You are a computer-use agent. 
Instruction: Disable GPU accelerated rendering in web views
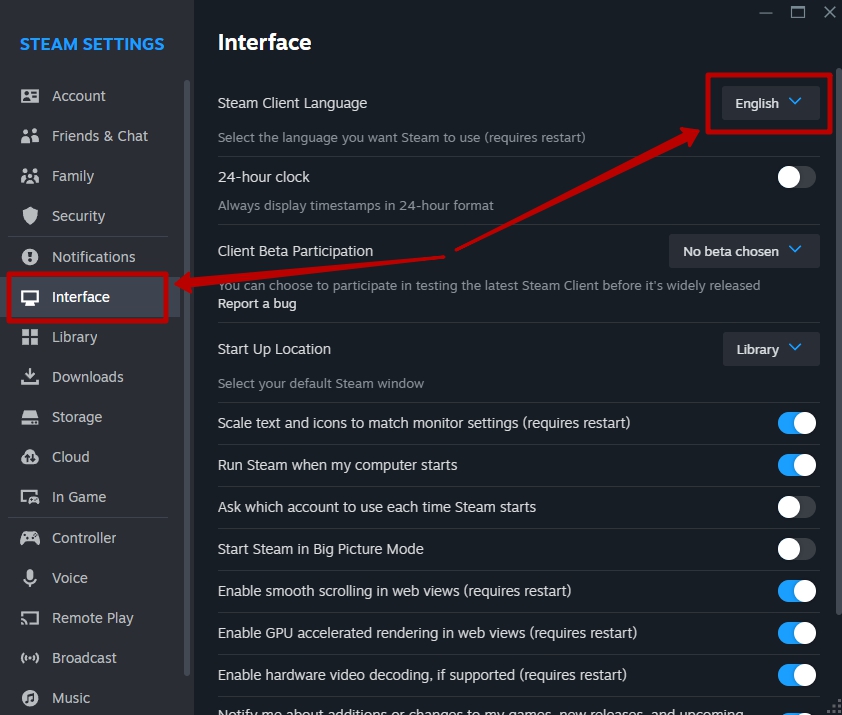click(x=796, y=633)
